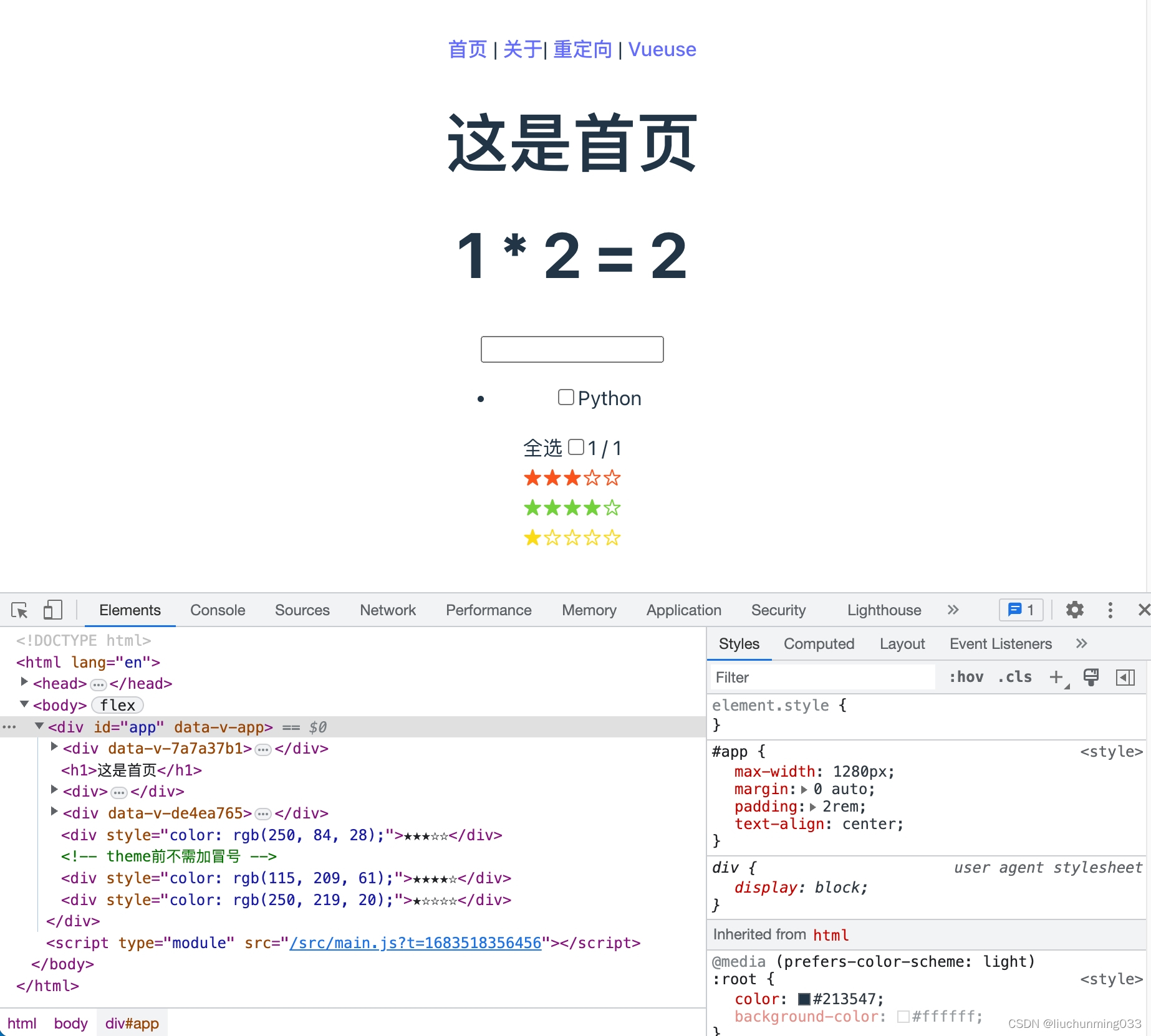This screenshot has width=1151, height=1036.
Task: Select the h1 这是首页 node
Action: (x=132, y=770)
